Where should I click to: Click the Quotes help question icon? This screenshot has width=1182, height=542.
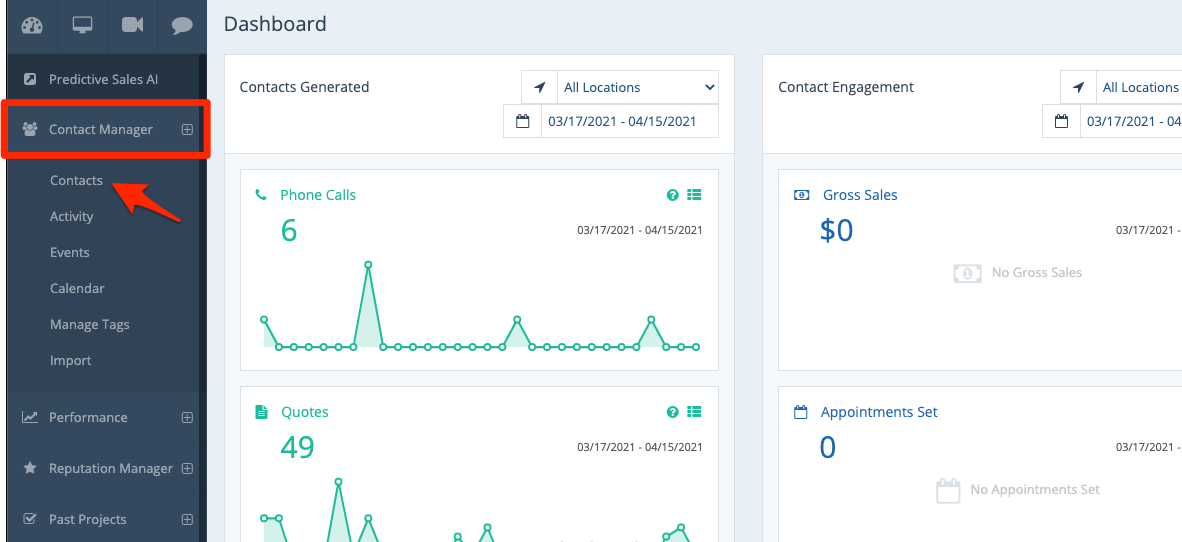[x=673, y=412]
